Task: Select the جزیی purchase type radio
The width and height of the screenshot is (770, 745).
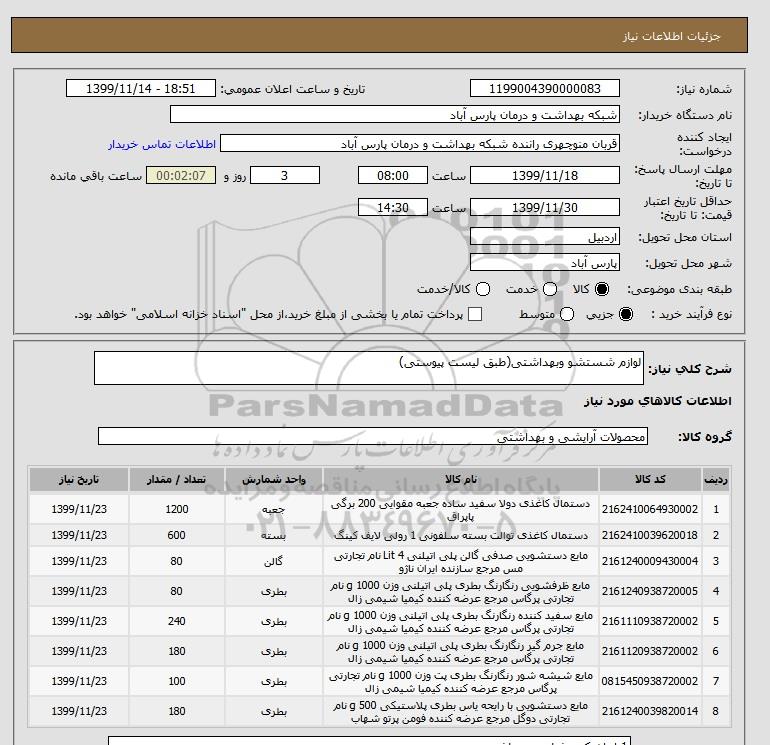Action: 626,314
